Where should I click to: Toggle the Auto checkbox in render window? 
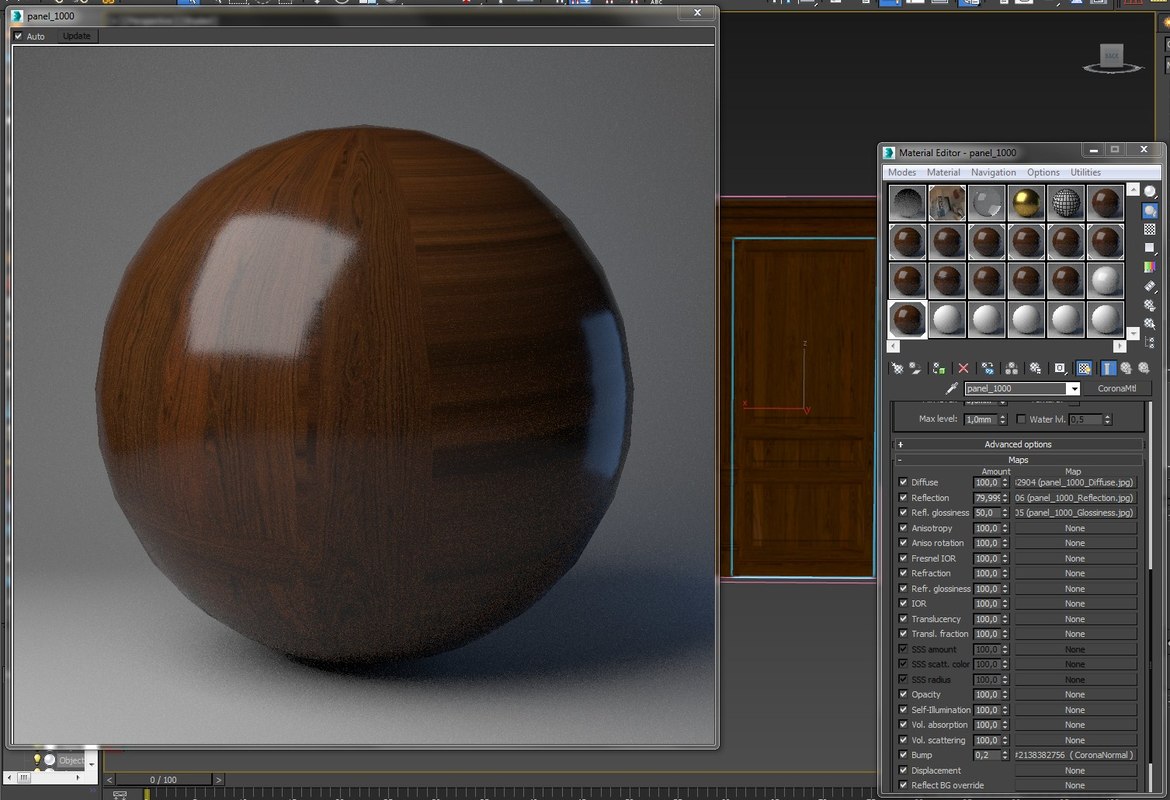click(19, 35)
